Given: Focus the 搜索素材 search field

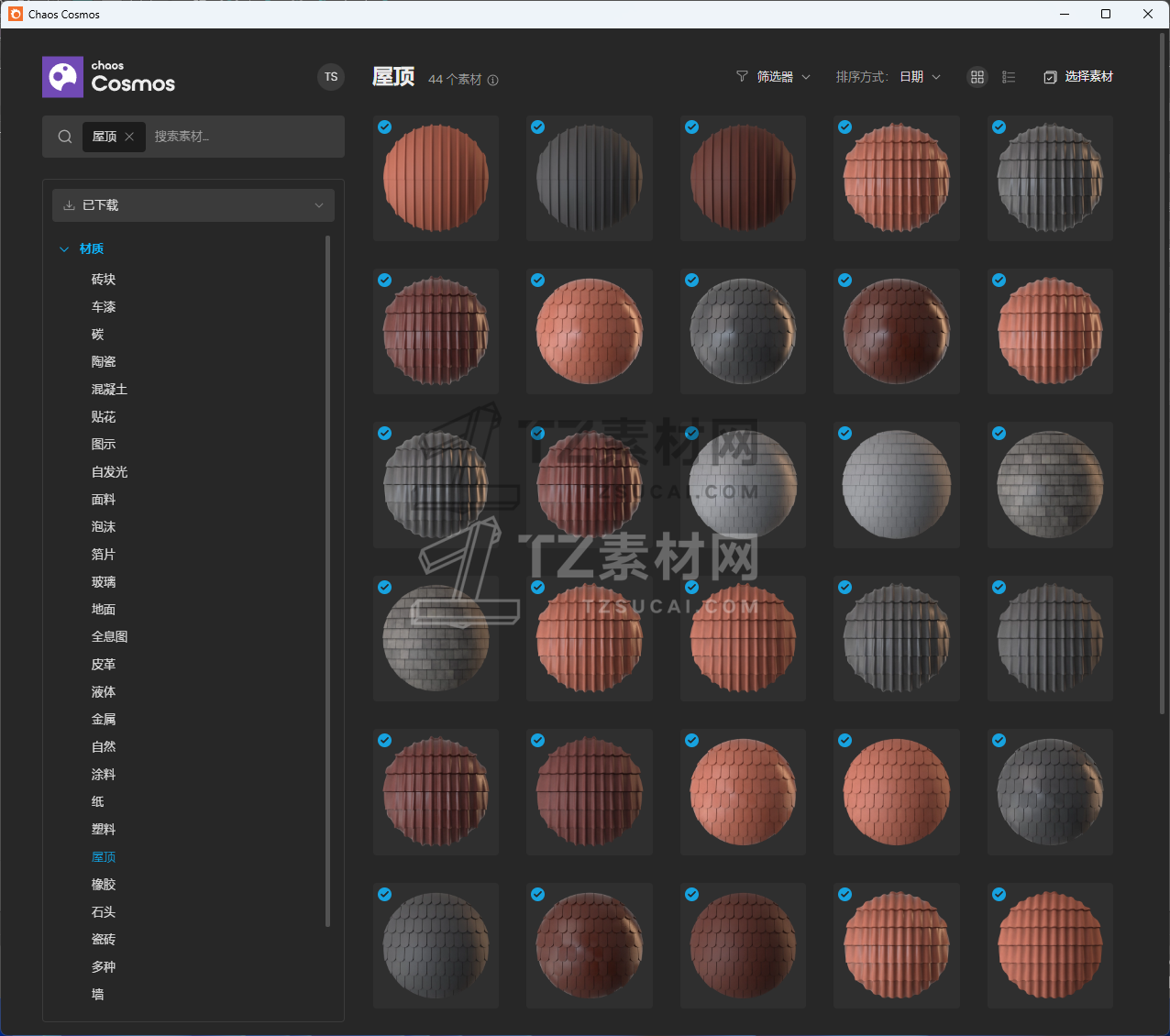Looking at the screenshot, I should (x=243, y=137).
